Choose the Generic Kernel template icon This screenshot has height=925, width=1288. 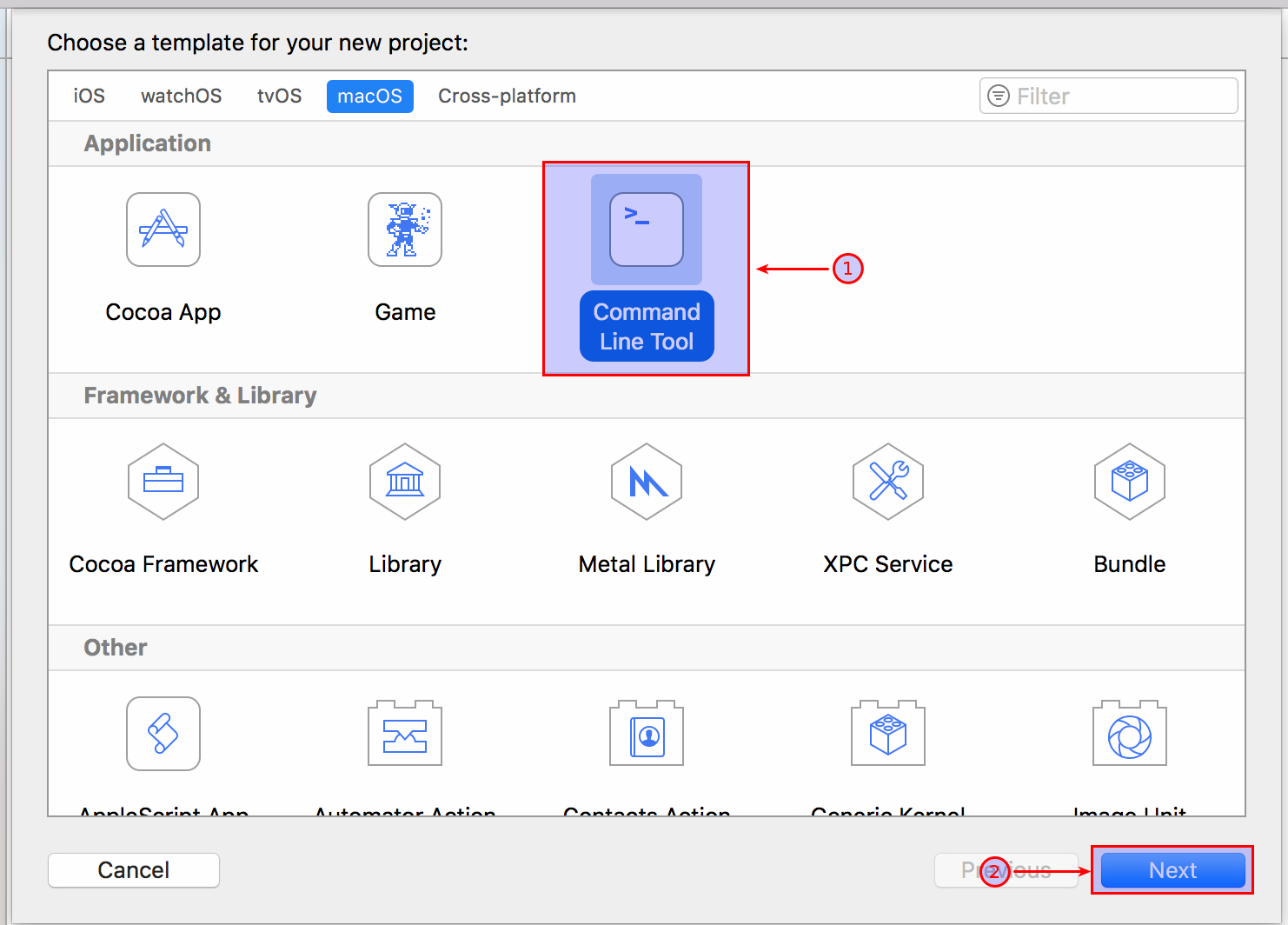pyautogui.click(x=888, y=734)
